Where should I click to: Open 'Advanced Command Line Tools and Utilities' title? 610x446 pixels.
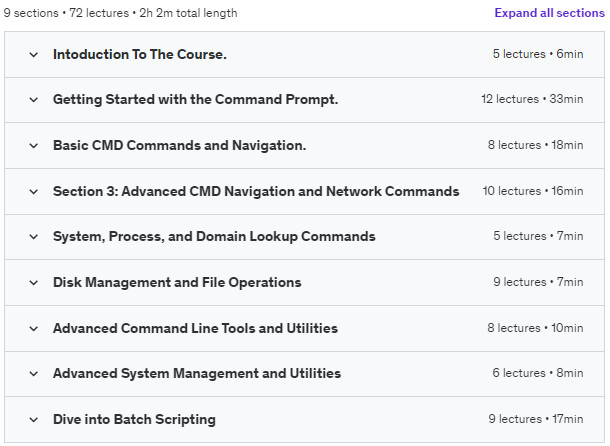pyautogui.click(x=195, y=328)
